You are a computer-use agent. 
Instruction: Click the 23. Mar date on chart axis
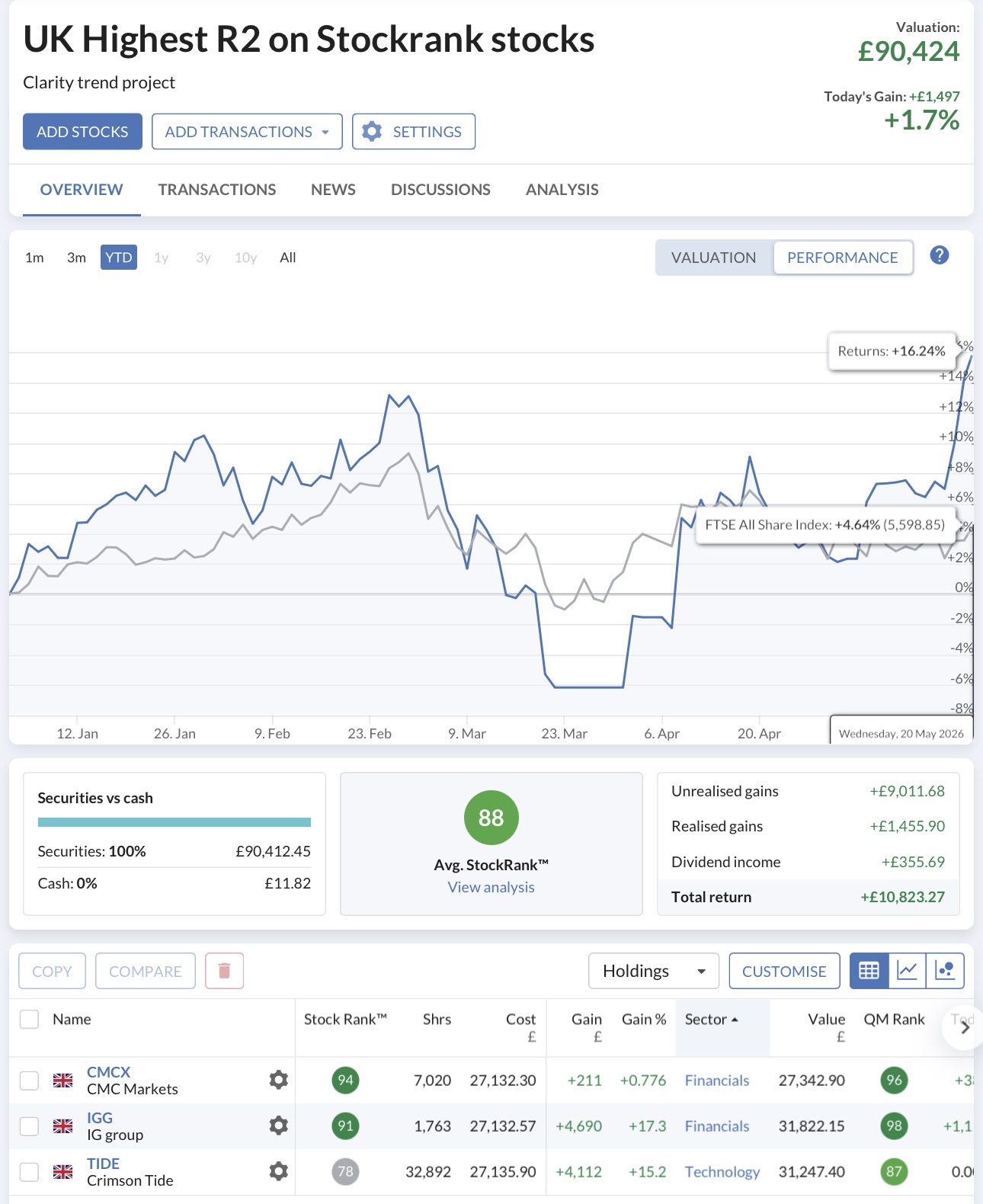click(x=564, y=733)
